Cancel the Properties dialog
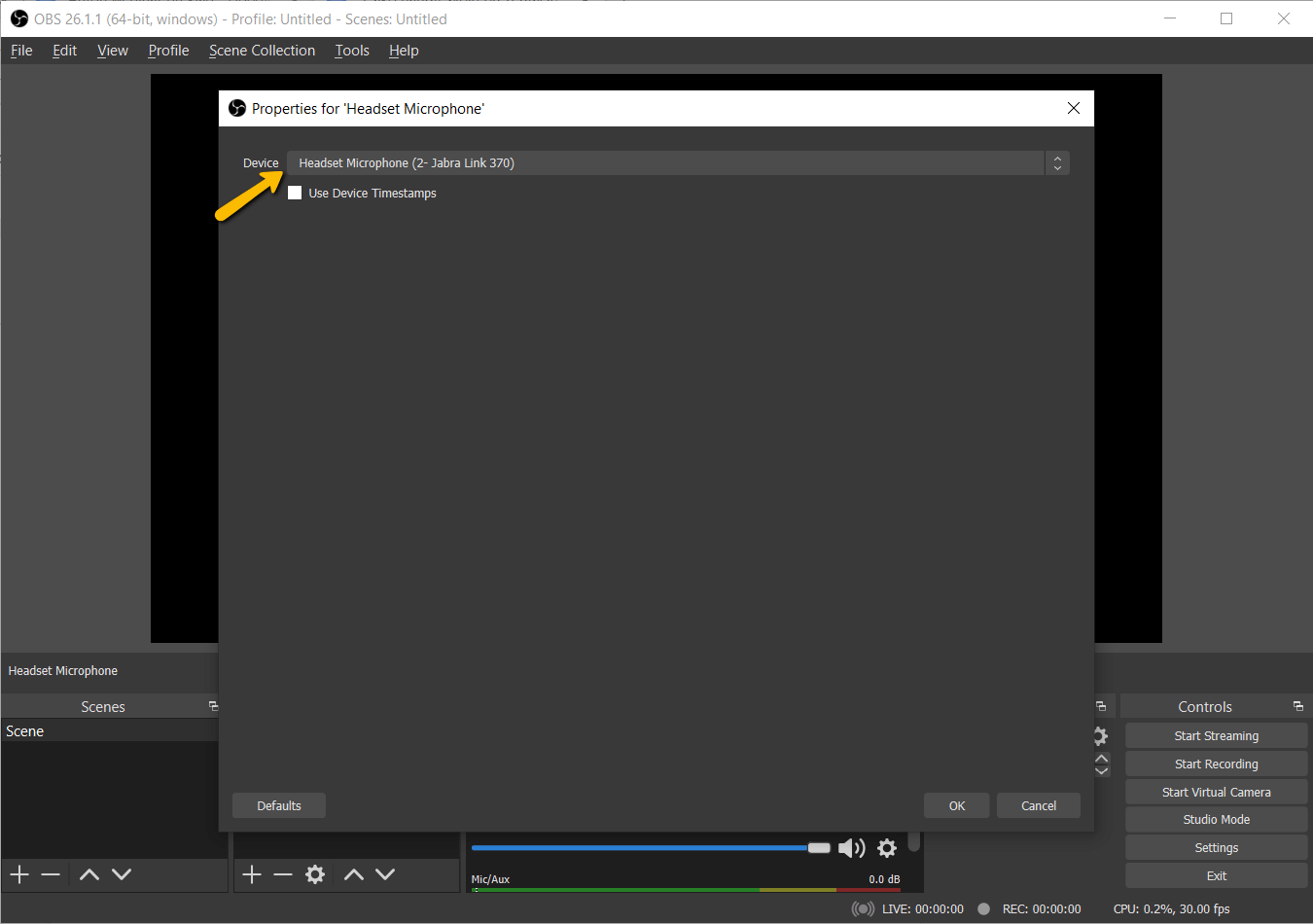The height and width of the screenshot is (924, 1313). 1039,805
